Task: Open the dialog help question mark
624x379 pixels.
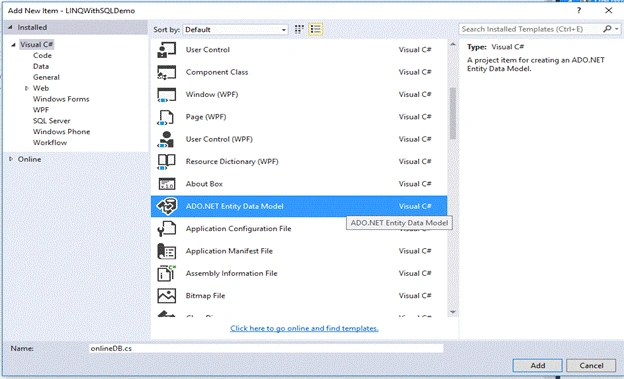Action: coord(579,11)
